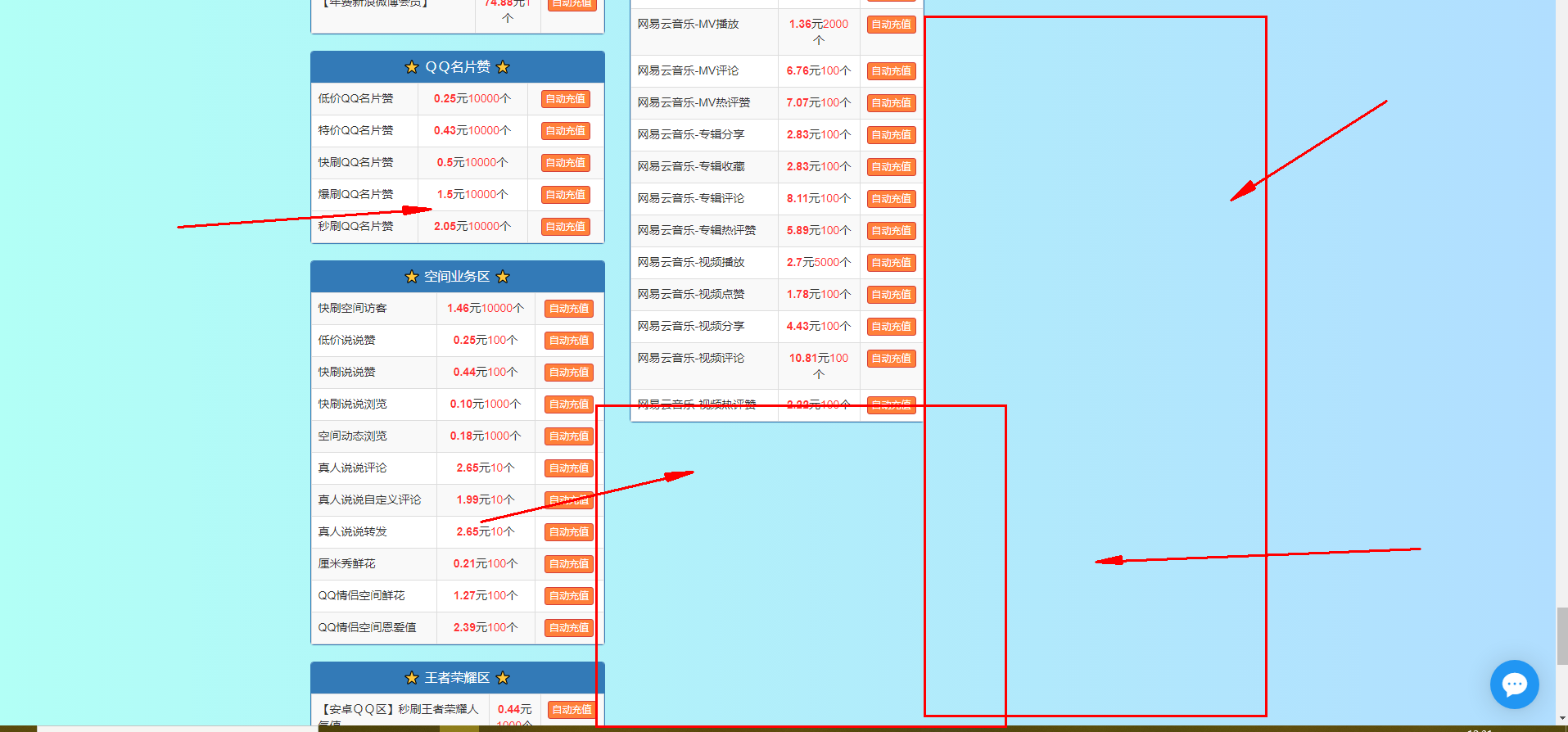Click 自动充值 for 厘米秀鲜花
Image resolution: width=1568 pixels, height=732 pixels.
click(x=569, y=564)
